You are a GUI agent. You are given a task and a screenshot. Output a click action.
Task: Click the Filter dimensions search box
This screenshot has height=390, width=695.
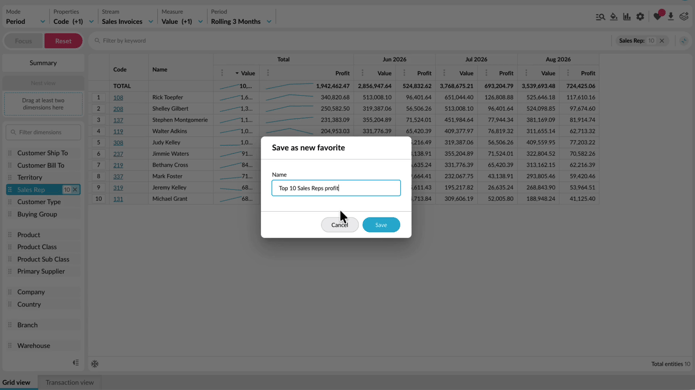click(x=43, y=132)
